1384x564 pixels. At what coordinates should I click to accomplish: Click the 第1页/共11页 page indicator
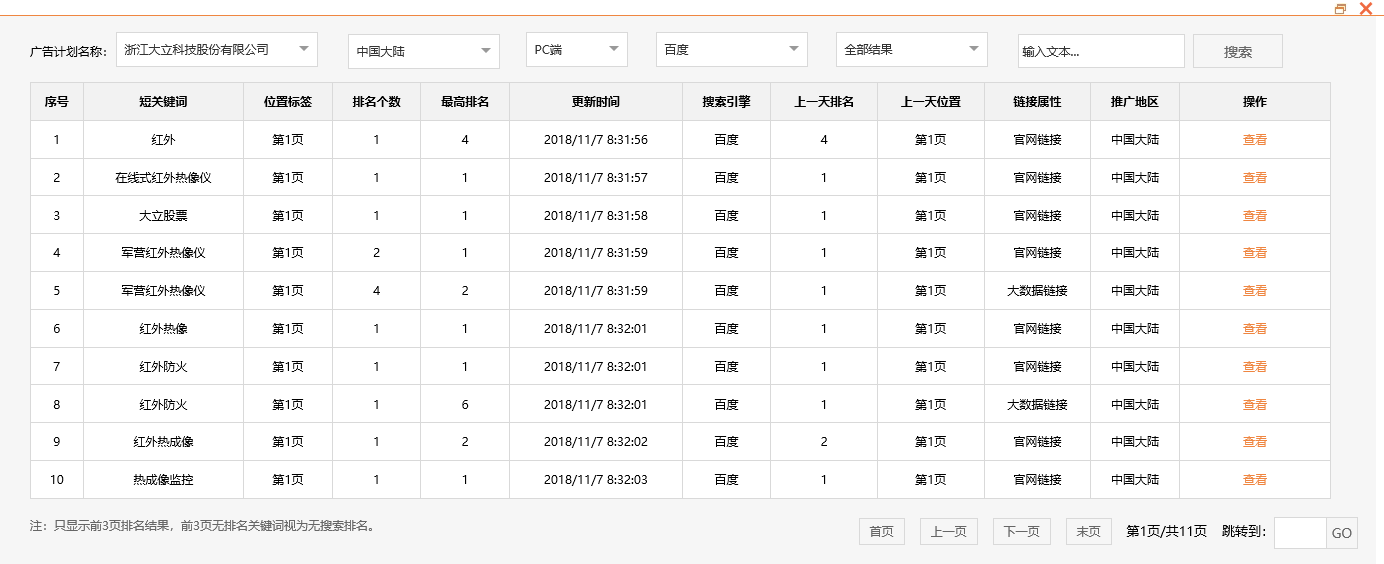click(x=1166, y=531)
